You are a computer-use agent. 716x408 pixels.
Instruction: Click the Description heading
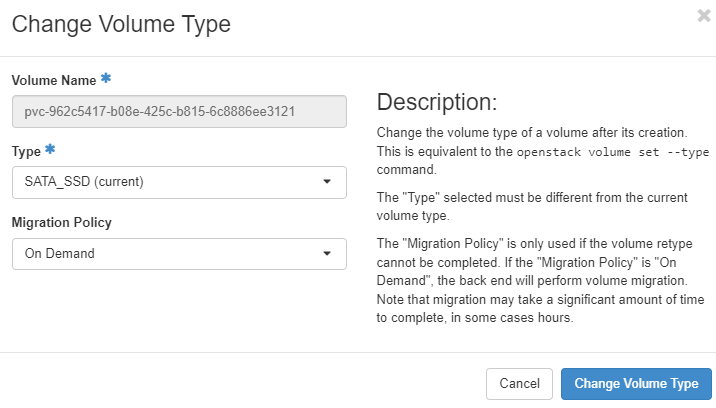[x=436, y=103]
